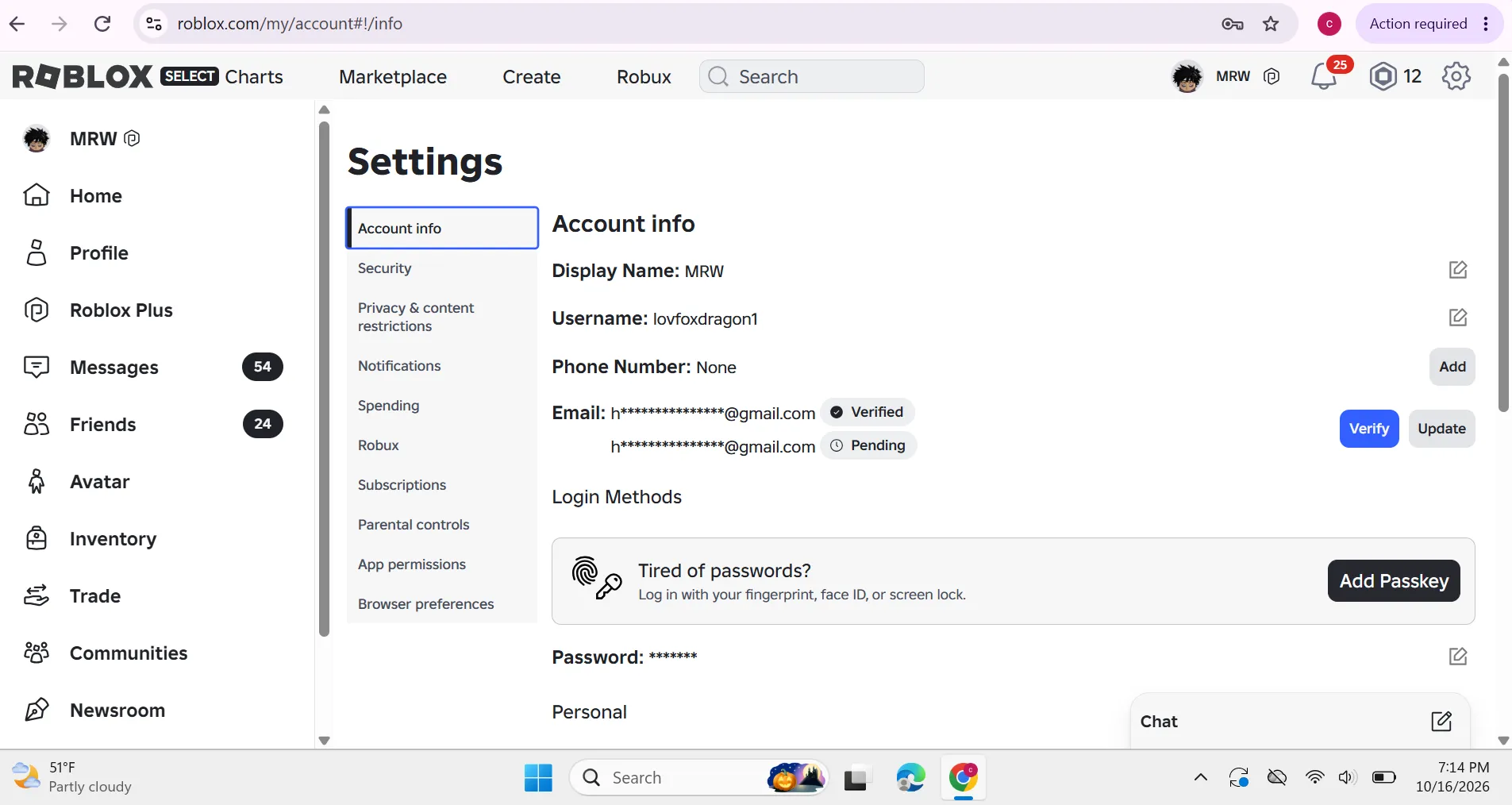1512x805 pixels.
Task: Open the Marketplace nav link
Action: coord(393,77)
